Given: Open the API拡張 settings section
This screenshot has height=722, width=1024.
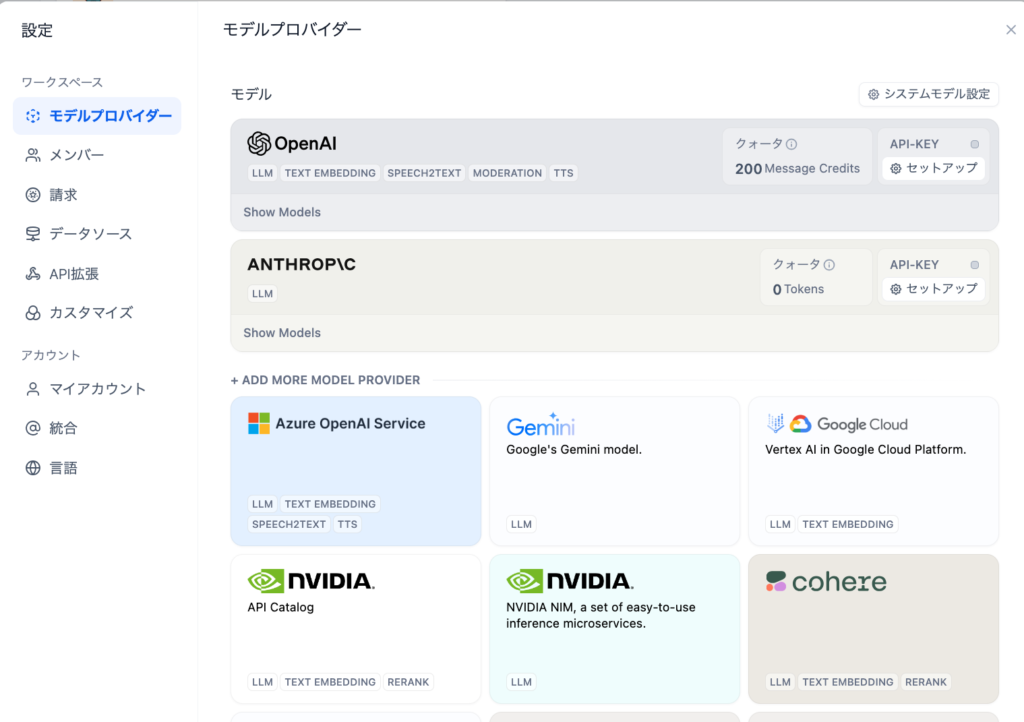Looking at the screenshot, I should tap(97, 274).
